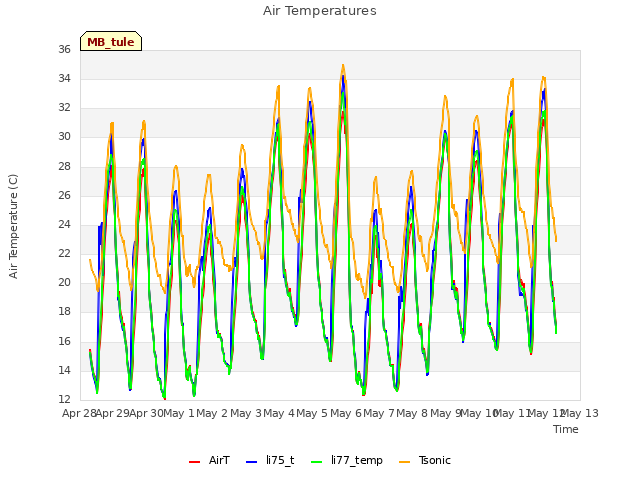Screen dimensions: 640x480
Task: Click the May 6 x-axis tick label
Action: 346,413
